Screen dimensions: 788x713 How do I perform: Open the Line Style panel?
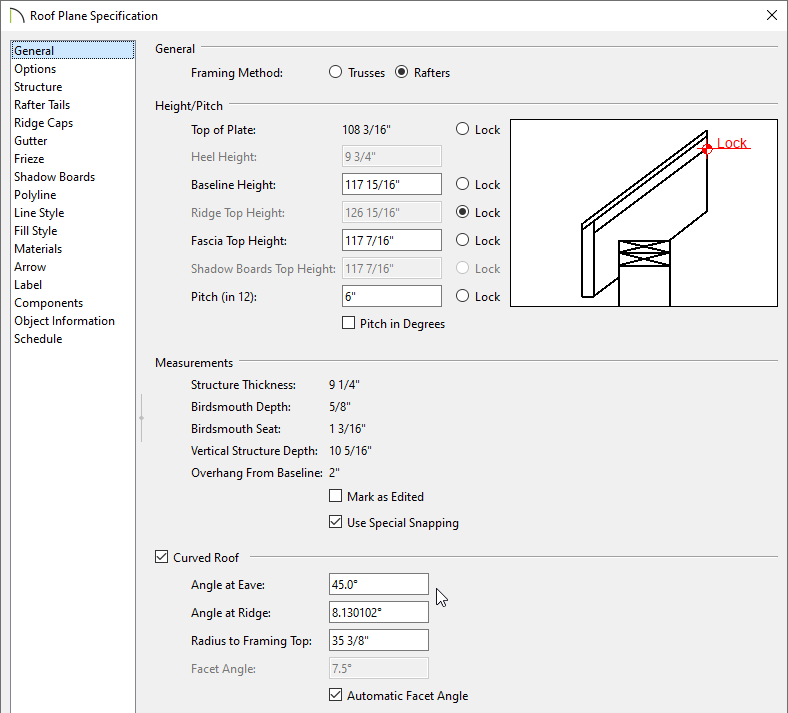(x=39, y=213)
